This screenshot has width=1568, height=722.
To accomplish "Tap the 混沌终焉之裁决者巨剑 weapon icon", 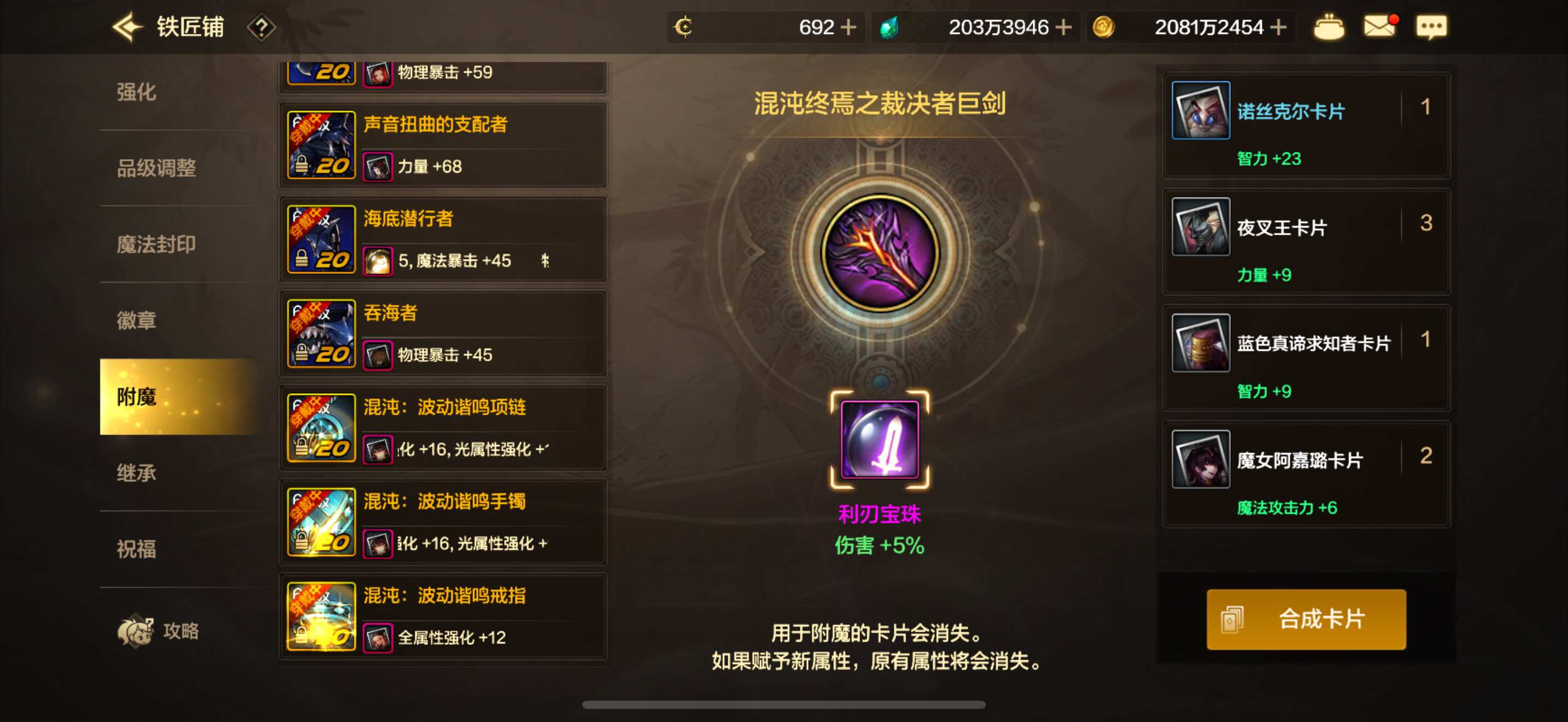I will coord(880,253).
